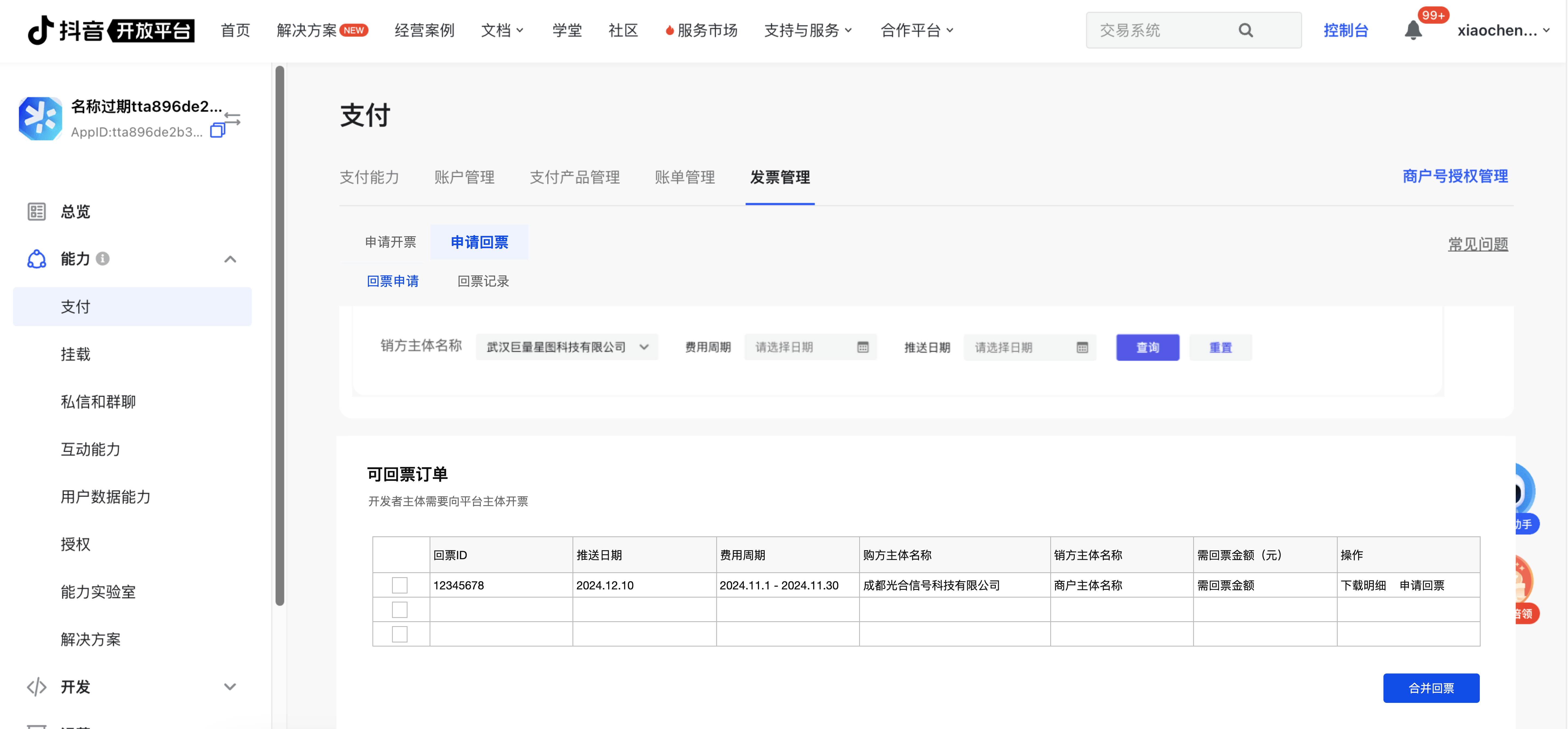This screenshot has width=1568, height=729.
Task: Click the 费用周期 date input
Action: tap(810, 347)
